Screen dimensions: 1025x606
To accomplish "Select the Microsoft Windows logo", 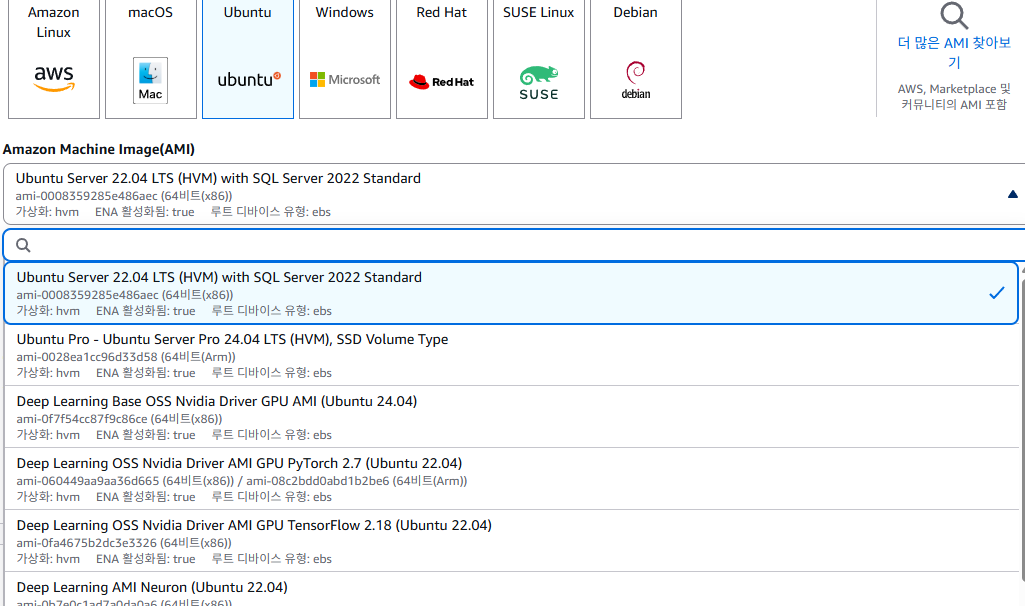I will 344,80.
